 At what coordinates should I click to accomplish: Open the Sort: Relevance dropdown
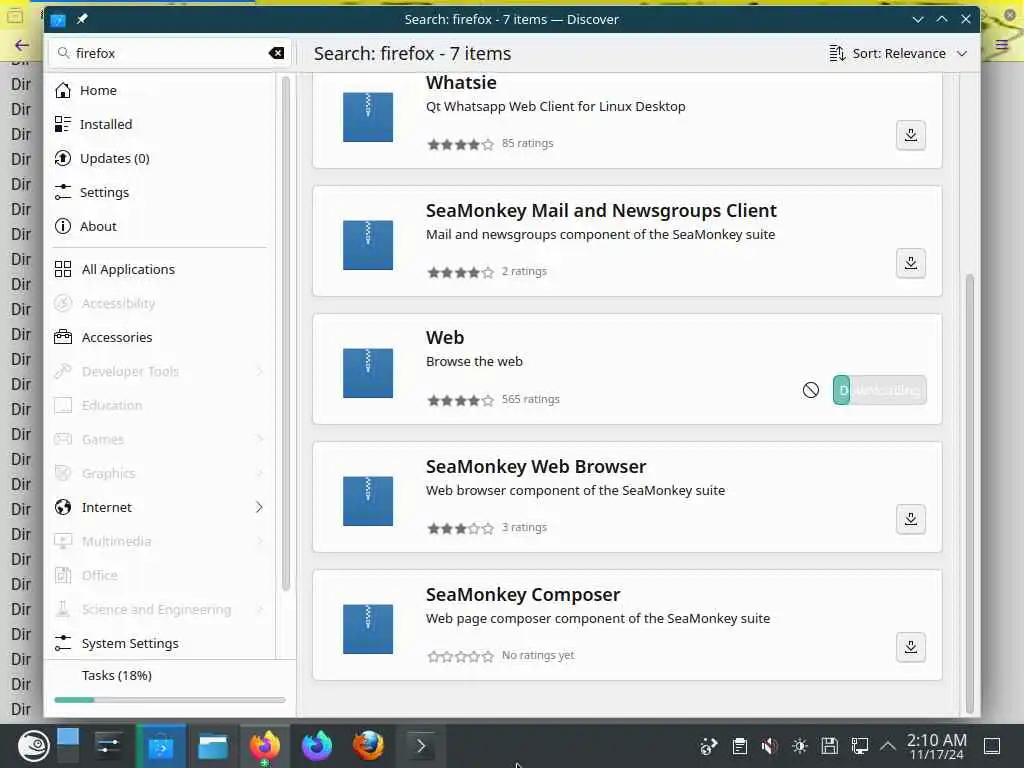coord(898,54)
